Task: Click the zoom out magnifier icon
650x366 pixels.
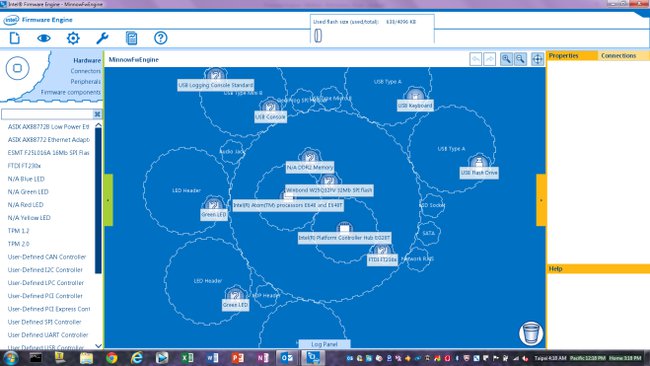Action: tap(520, 59)
